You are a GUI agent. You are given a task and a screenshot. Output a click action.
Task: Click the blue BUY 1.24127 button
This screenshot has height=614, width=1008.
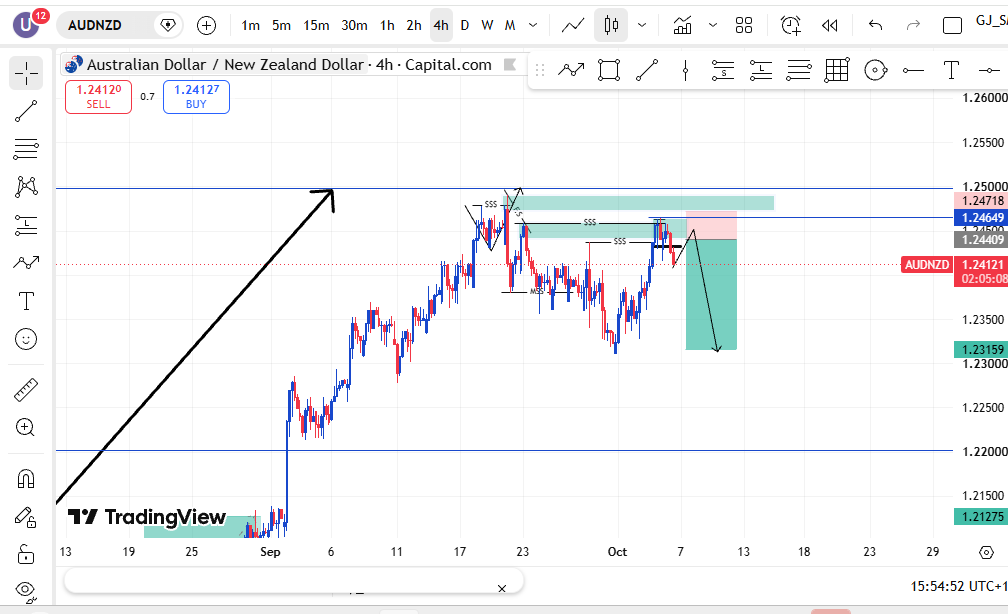[x=196, y=96]
